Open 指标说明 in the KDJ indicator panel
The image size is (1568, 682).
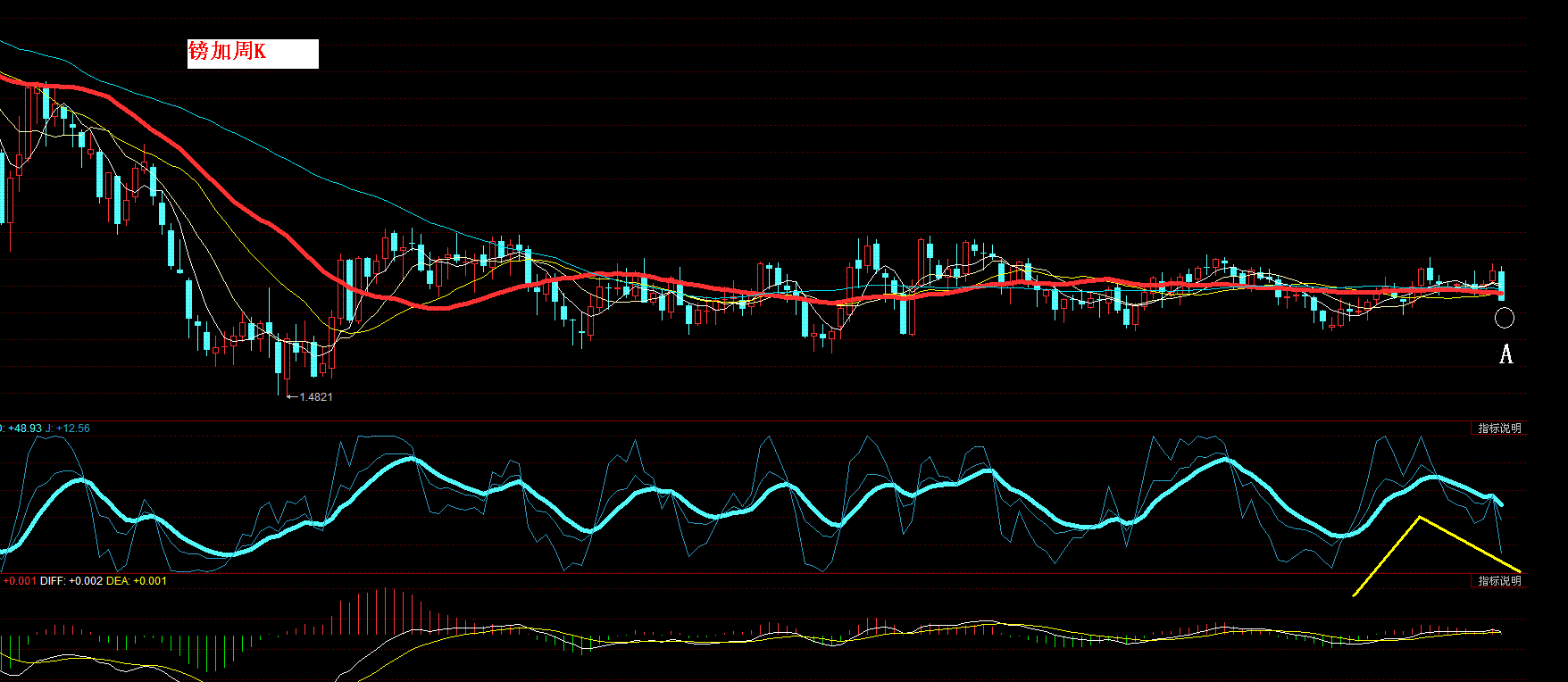point(1499,428)
